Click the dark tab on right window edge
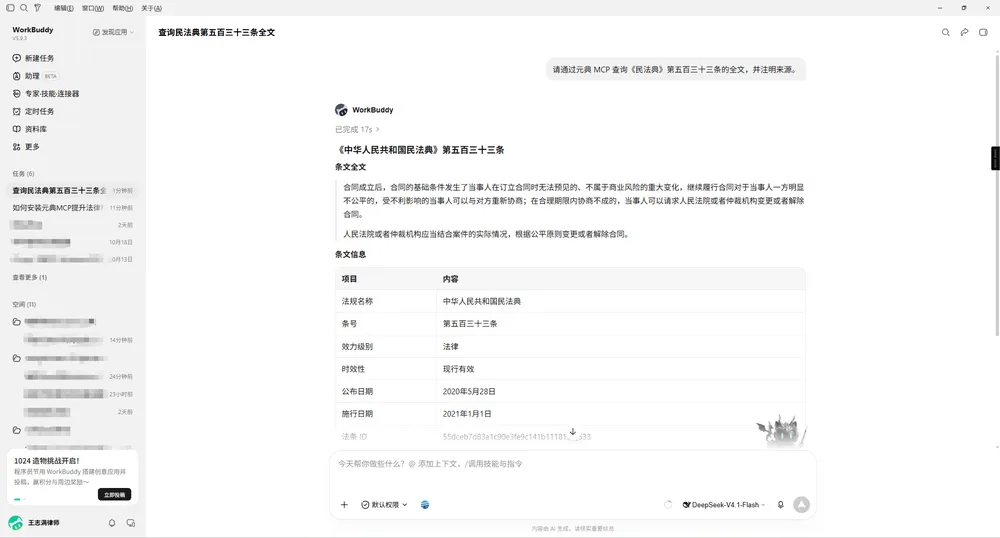1000x538 pixels. [995, 158]
